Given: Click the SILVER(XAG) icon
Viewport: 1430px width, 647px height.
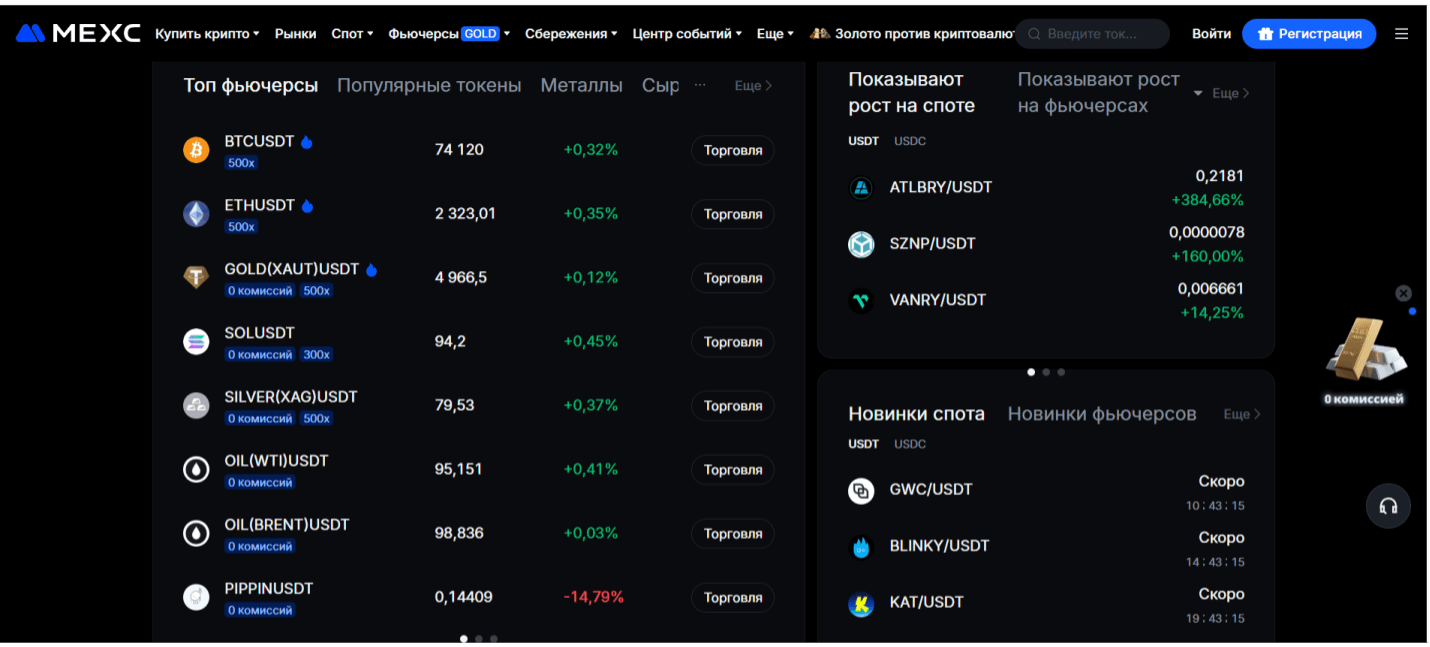Looking at the screenshot, I should click(196, 406).
